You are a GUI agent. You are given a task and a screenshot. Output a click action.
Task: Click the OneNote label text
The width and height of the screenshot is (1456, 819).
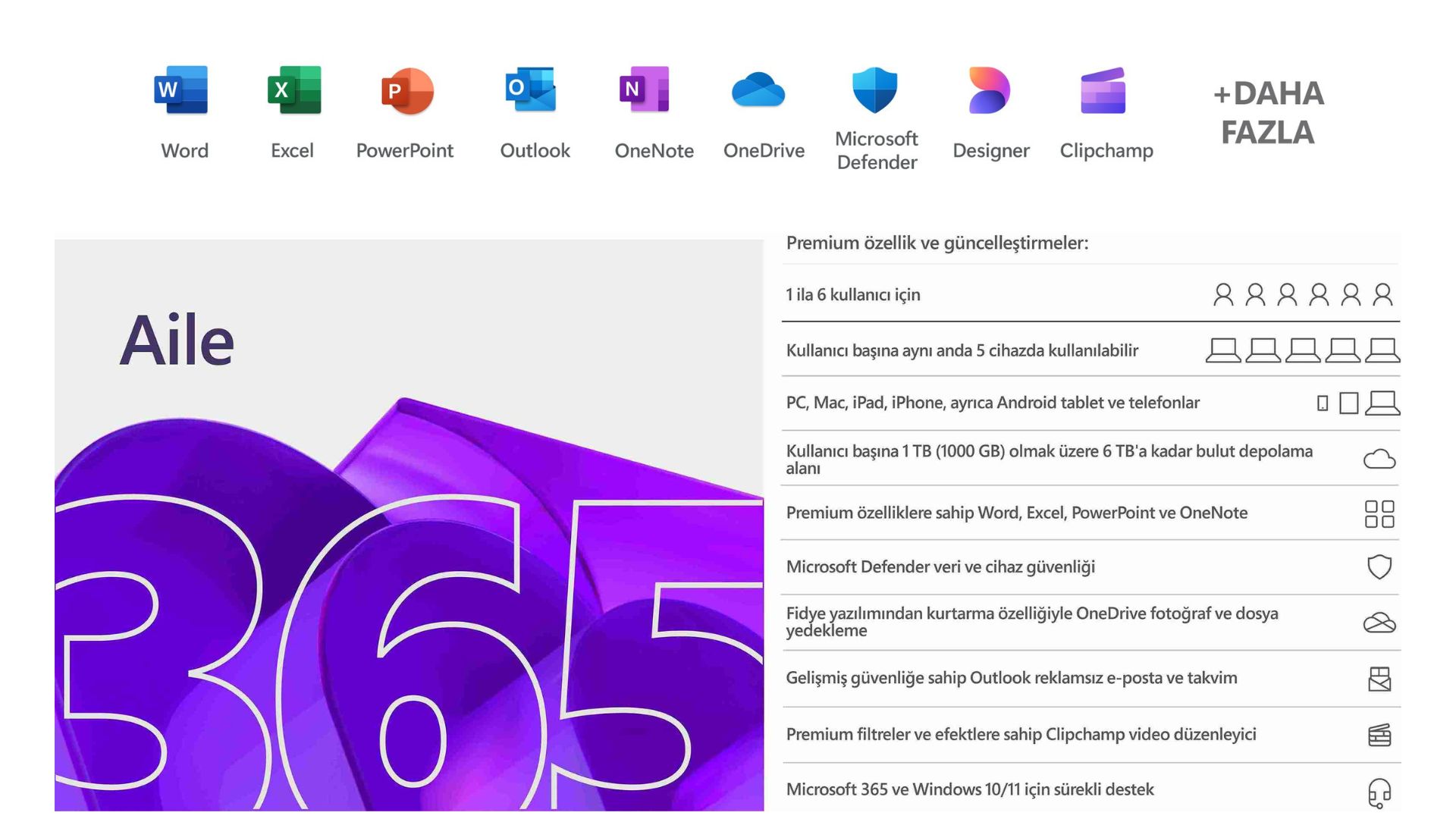click(654, 151)
